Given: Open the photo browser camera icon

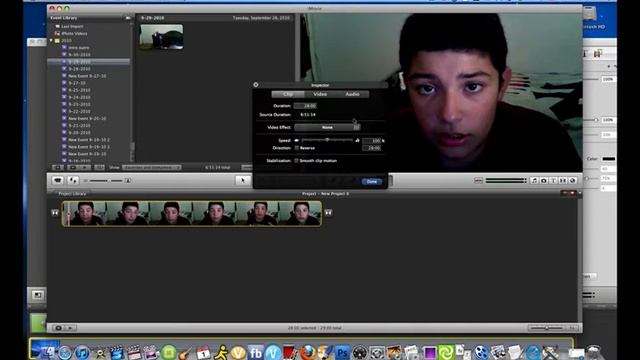Looking at the screenshot, I should (544, 180).
